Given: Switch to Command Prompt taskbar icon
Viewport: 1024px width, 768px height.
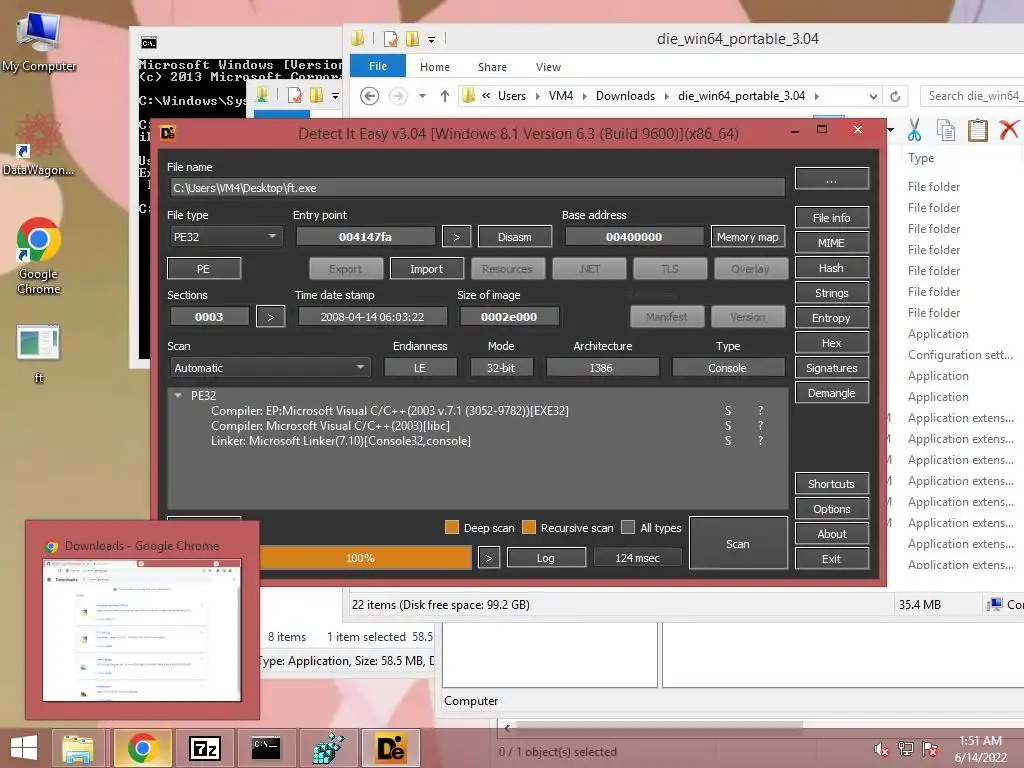Looking at the screenshot, I should [x=266, y=748].
